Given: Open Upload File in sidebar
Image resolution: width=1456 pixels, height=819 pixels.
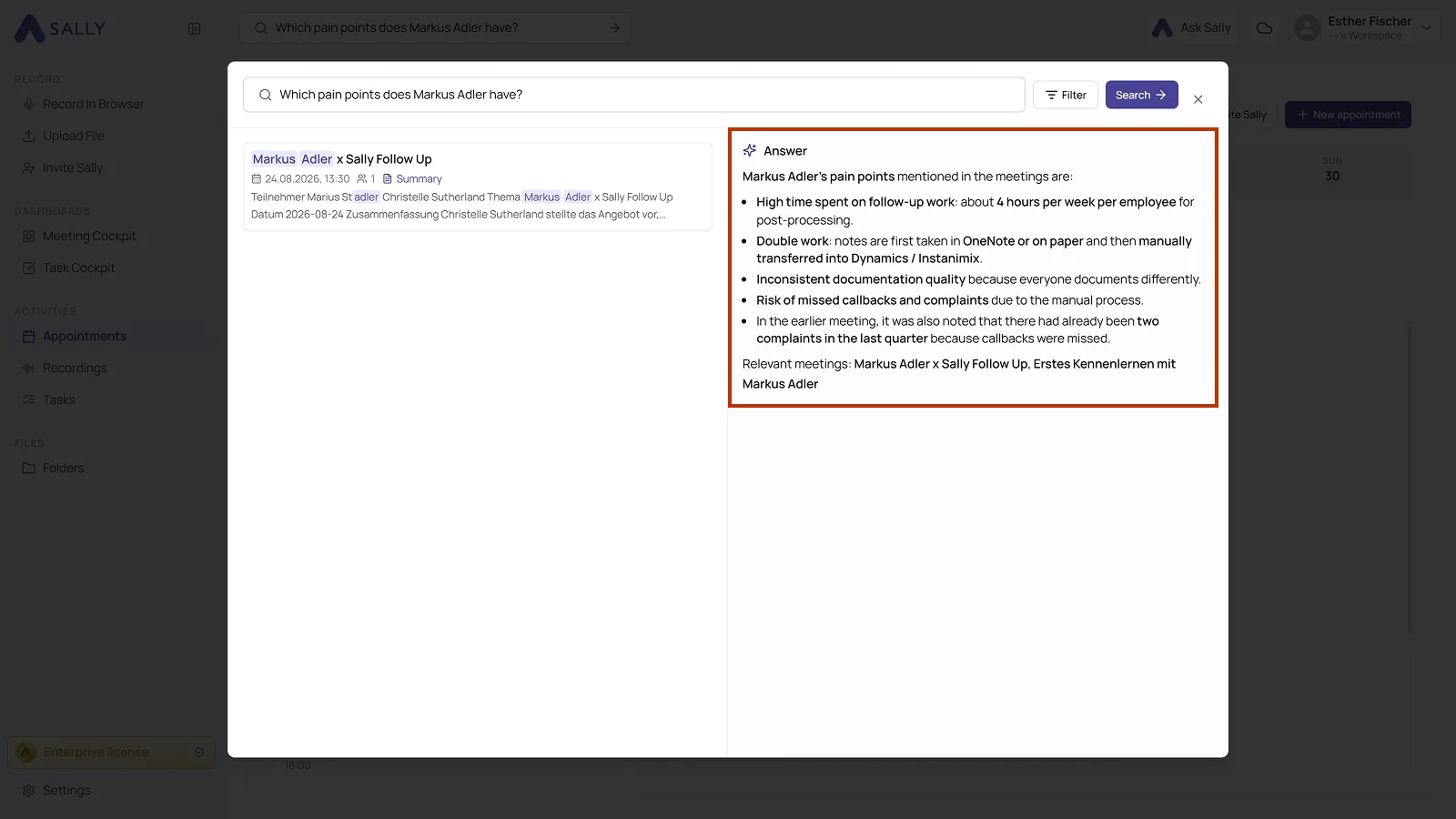Looking at the screenshot, I should [74, 136].
